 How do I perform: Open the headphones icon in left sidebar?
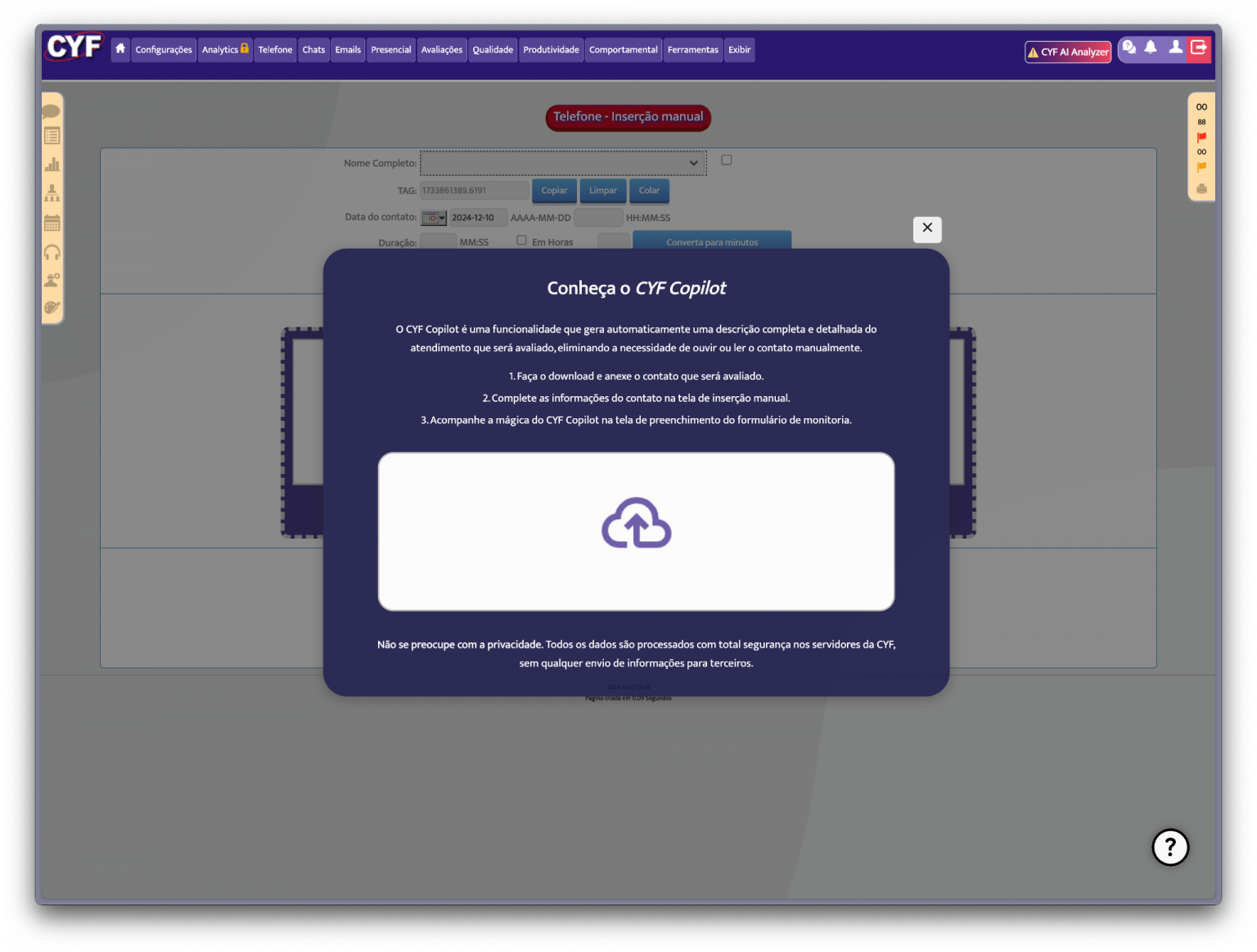point(52,252)
